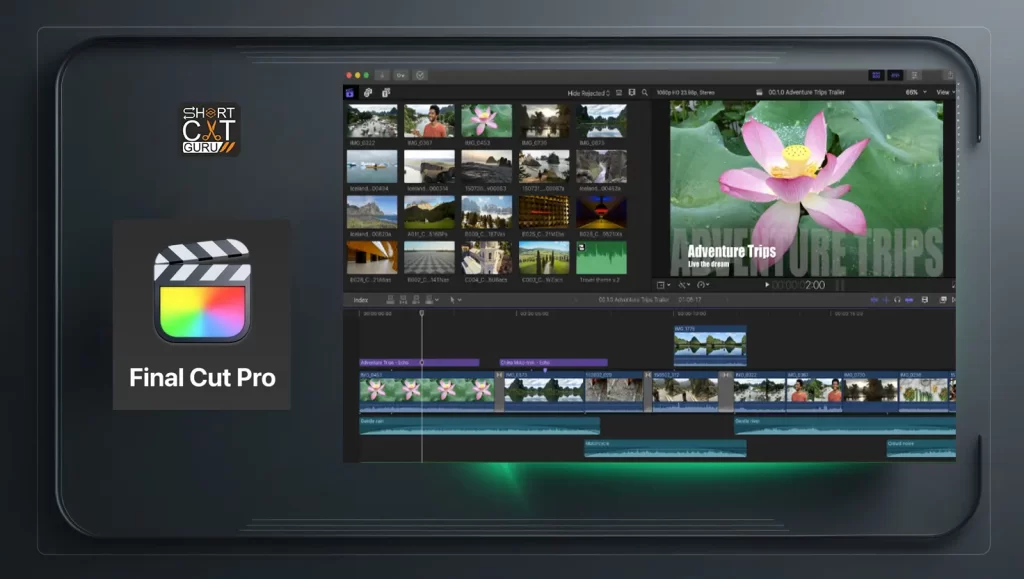Toggle timeline snapping button
The width and height of the screenshot is (1024, 579).
tap(909, 300)
